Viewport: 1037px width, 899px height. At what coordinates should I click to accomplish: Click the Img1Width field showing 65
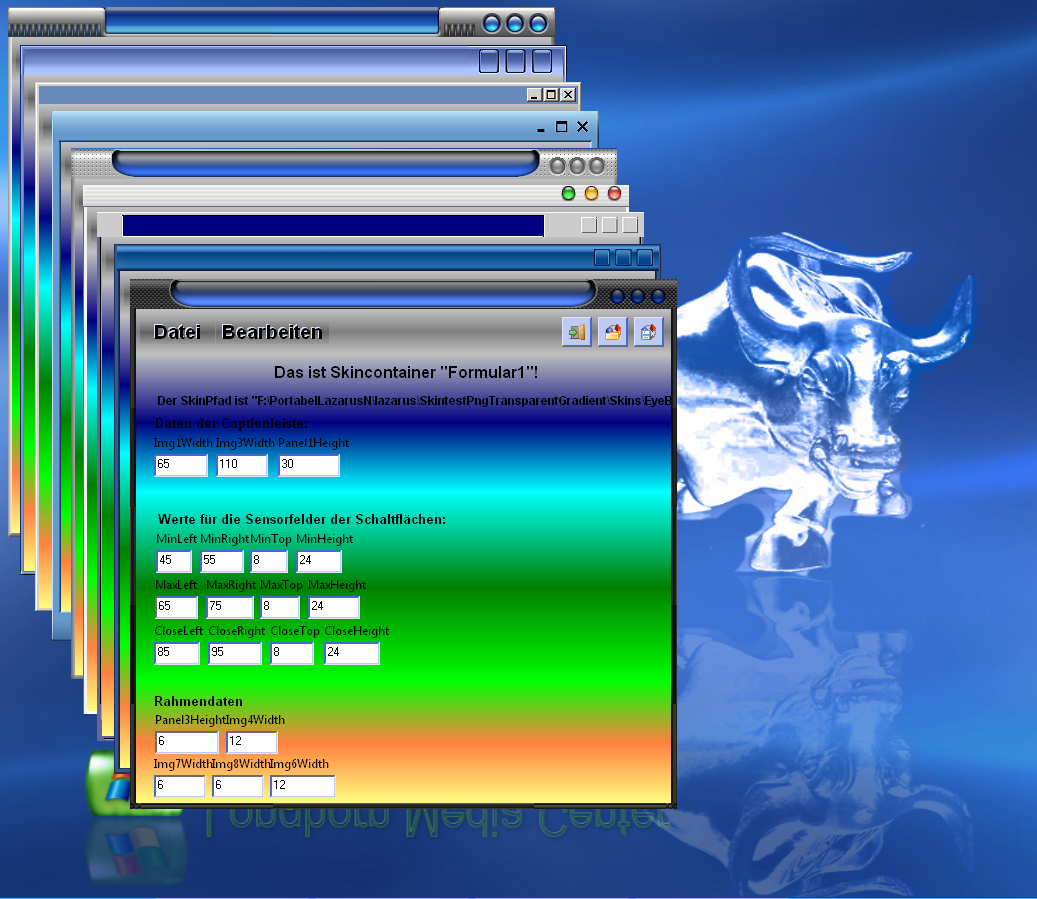click(x=181, y=465)
